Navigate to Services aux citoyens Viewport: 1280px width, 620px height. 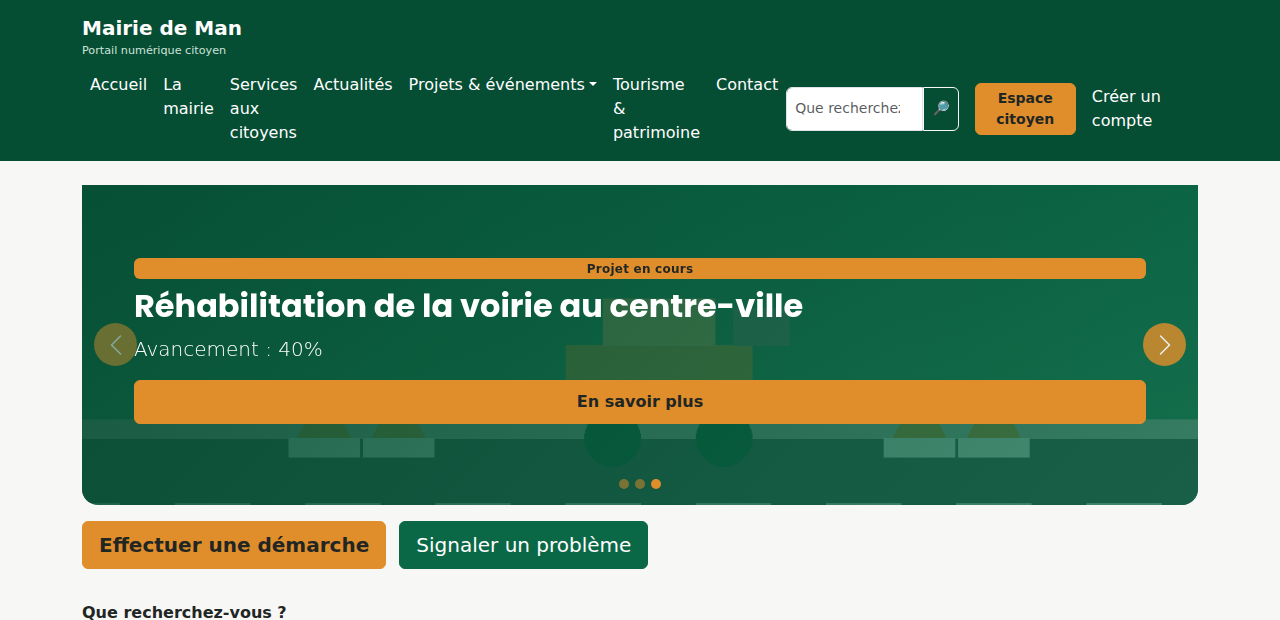pyautogui.click(x=263, y=109)
